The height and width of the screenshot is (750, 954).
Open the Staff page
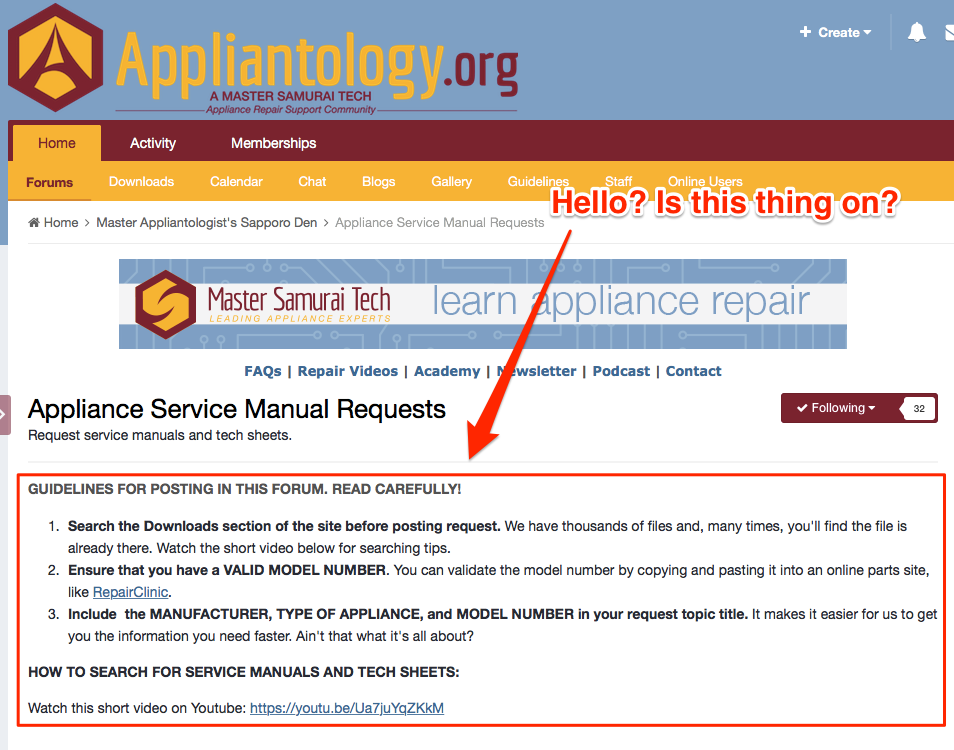point(618,181)
